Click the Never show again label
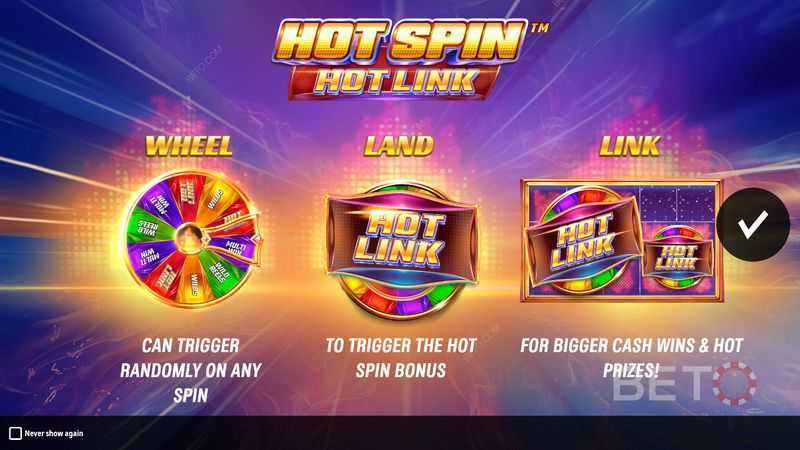 click(x=54, y=434)
